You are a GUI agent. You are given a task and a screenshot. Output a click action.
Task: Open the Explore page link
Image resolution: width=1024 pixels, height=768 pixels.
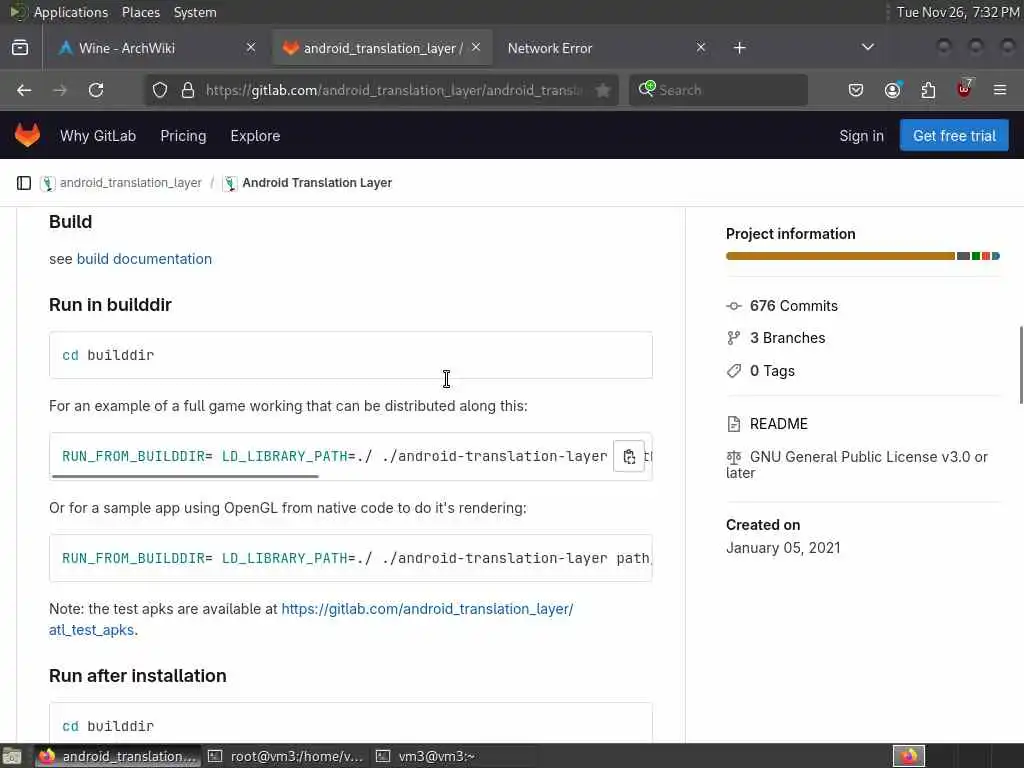coord(255,136)
